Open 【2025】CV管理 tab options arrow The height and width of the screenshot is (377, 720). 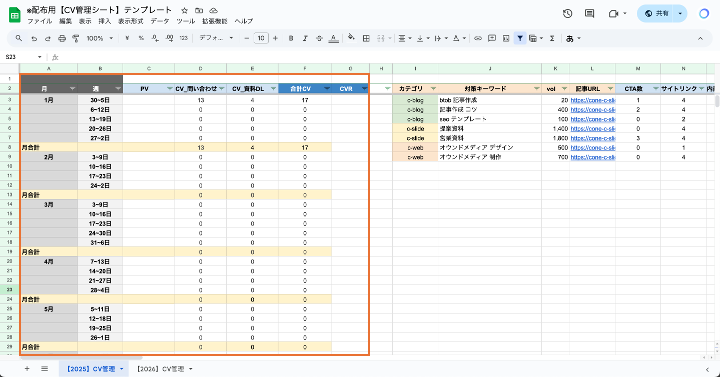[x=122, y=369]
